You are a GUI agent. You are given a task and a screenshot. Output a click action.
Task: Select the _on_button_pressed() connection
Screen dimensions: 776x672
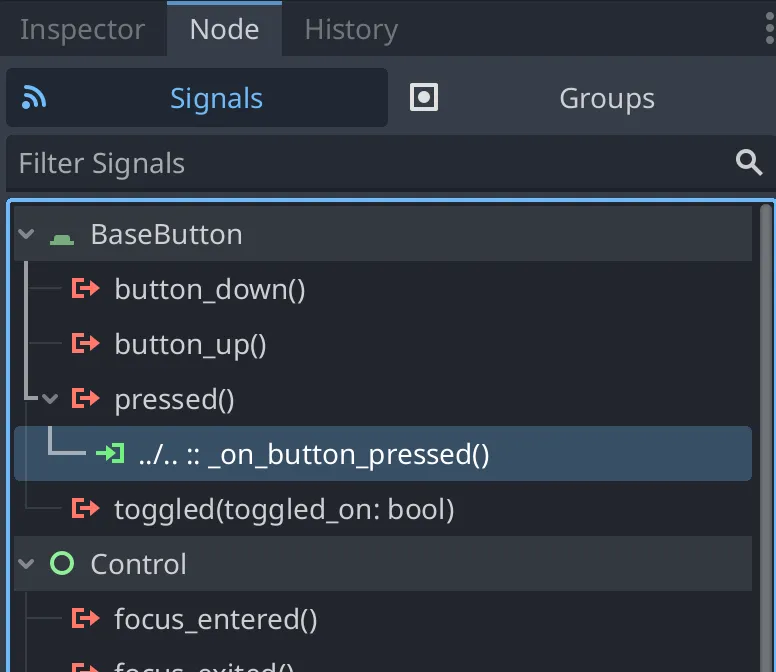pyautogui.click(x=314, y=455)
